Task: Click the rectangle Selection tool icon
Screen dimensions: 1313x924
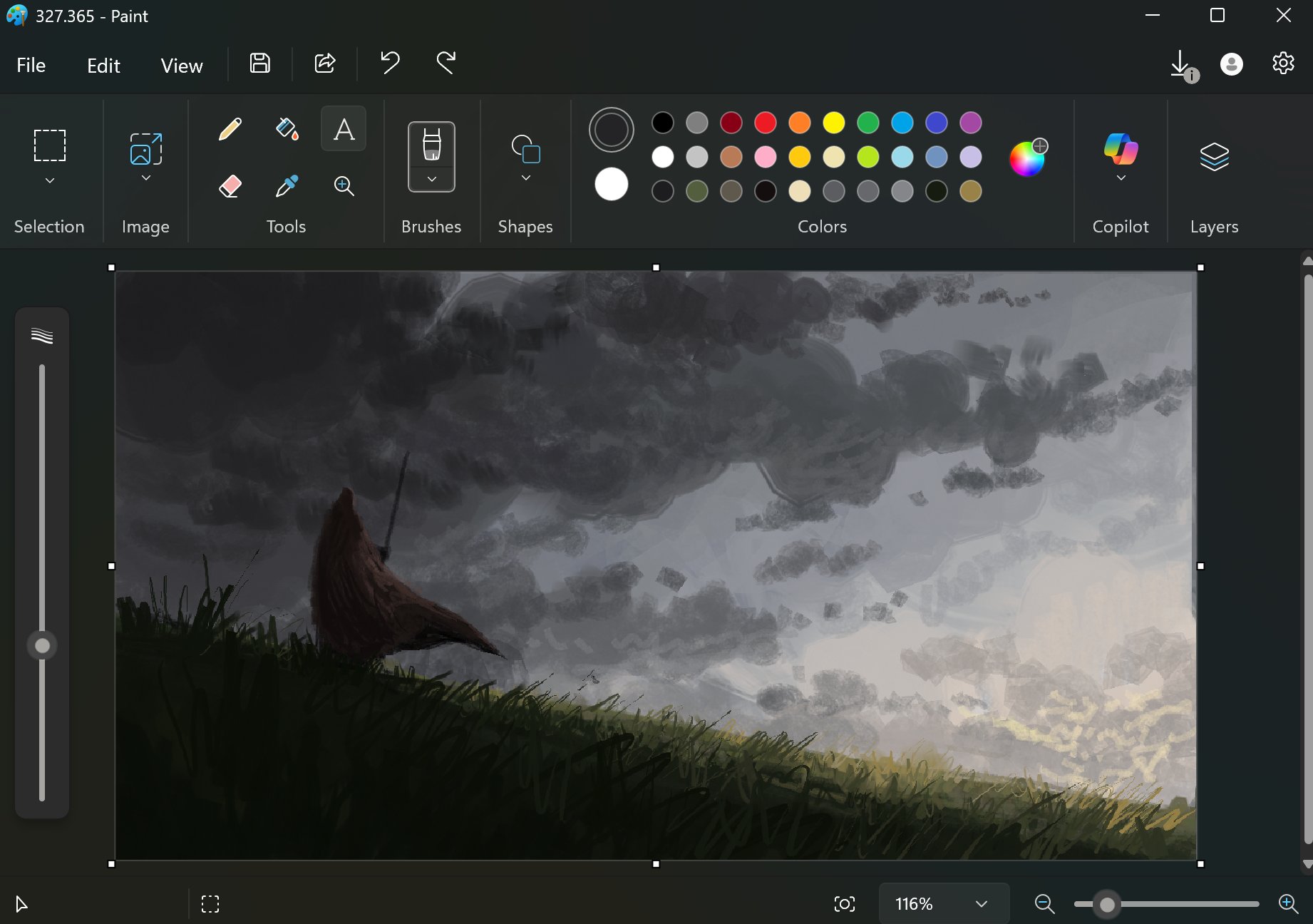Action: point(50,145)
